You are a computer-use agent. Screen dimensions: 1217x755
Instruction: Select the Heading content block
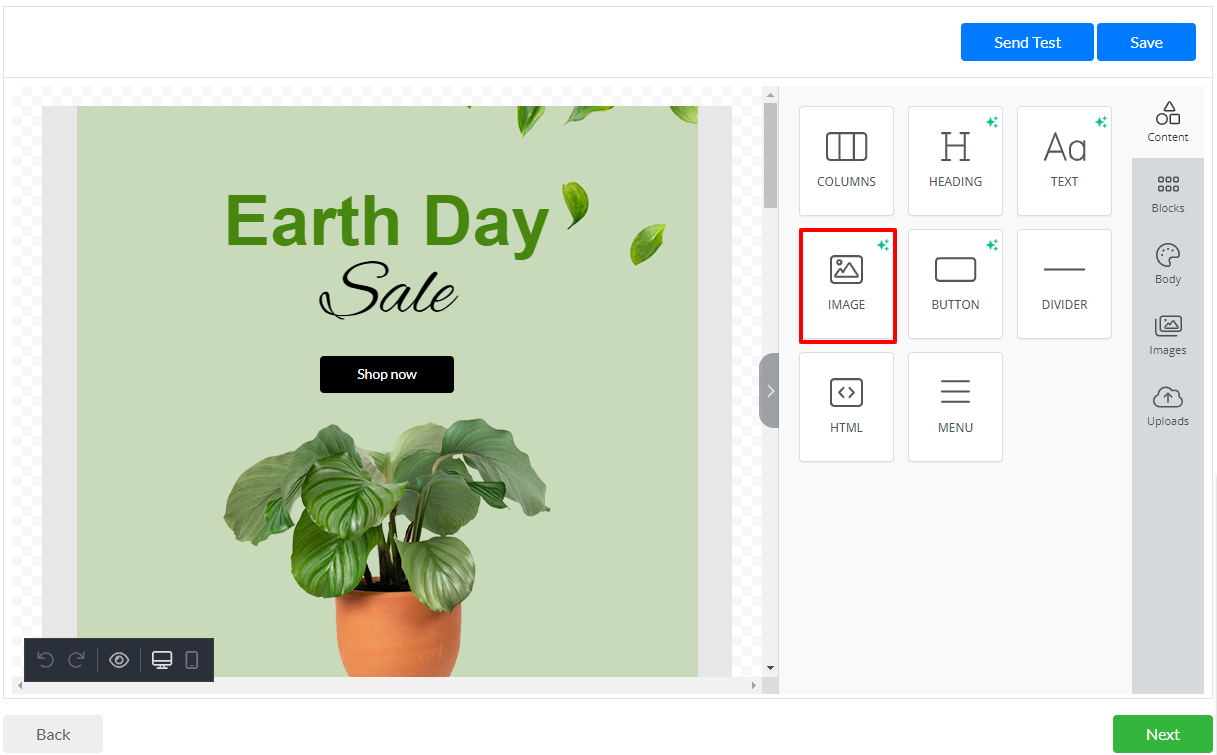(955, 161)
